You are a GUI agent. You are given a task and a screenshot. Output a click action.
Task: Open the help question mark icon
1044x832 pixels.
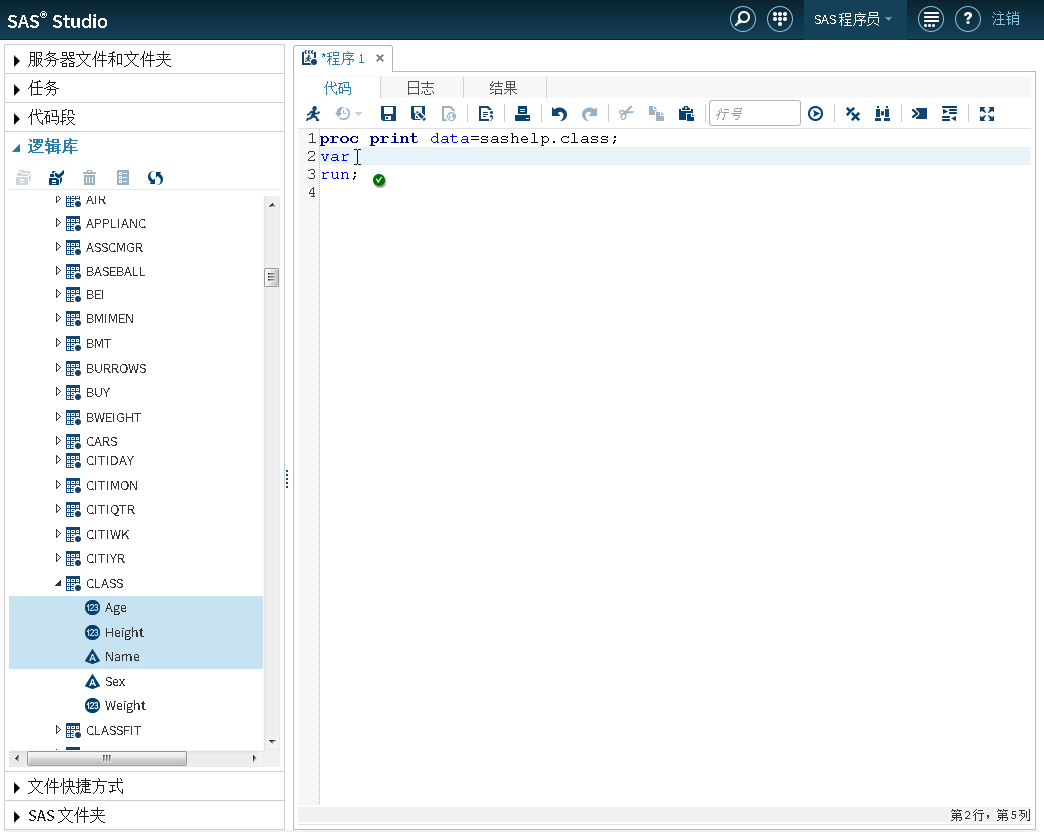pyautogui.click(x=966, y=19)
